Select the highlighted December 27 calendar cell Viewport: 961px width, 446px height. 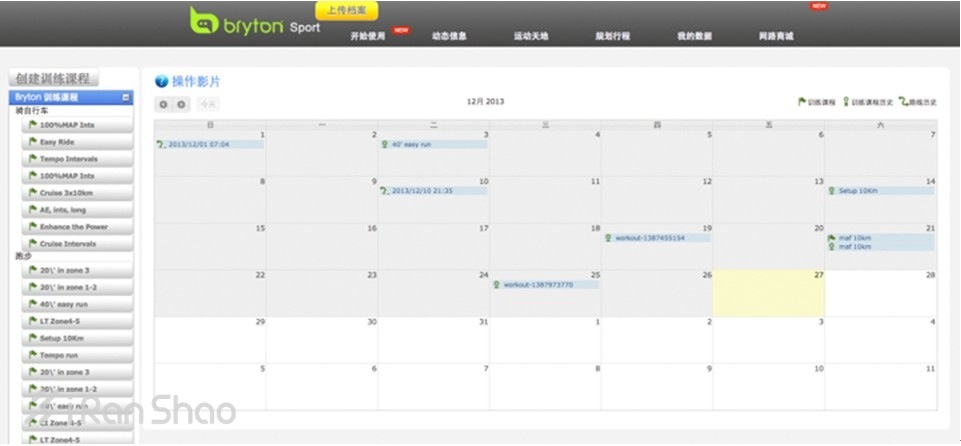point(768,294)
